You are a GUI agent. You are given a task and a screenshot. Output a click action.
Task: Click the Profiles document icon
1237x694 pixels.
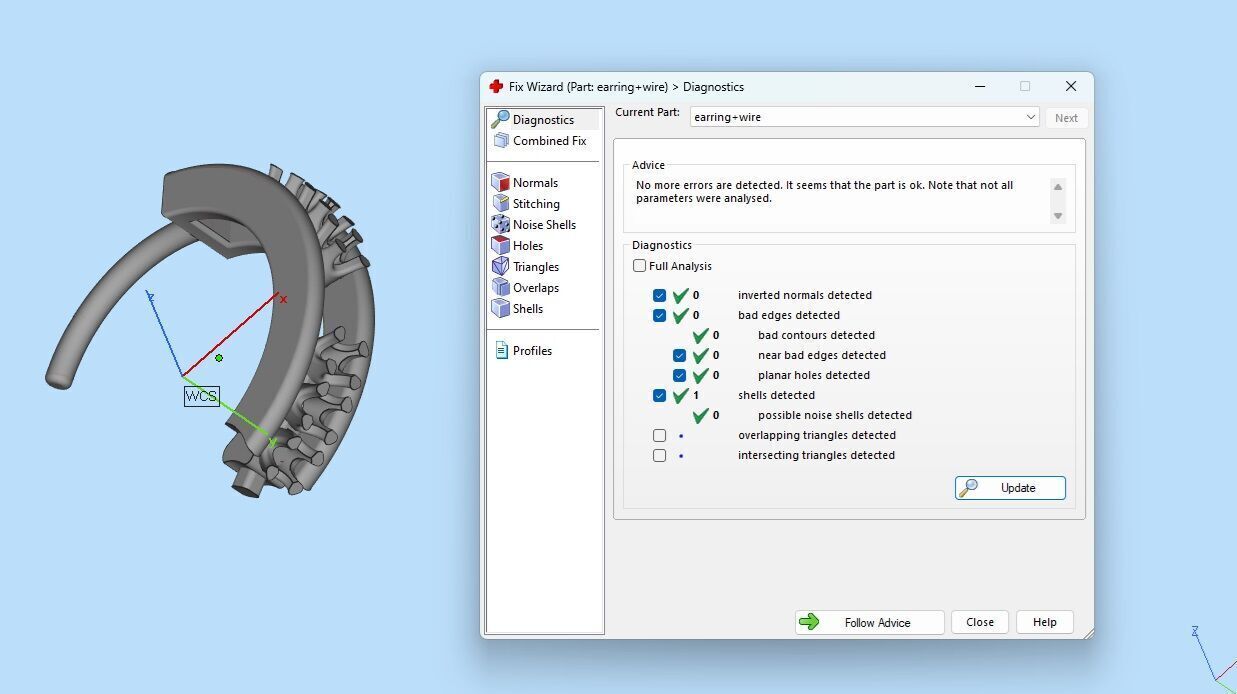click(501, 350)
